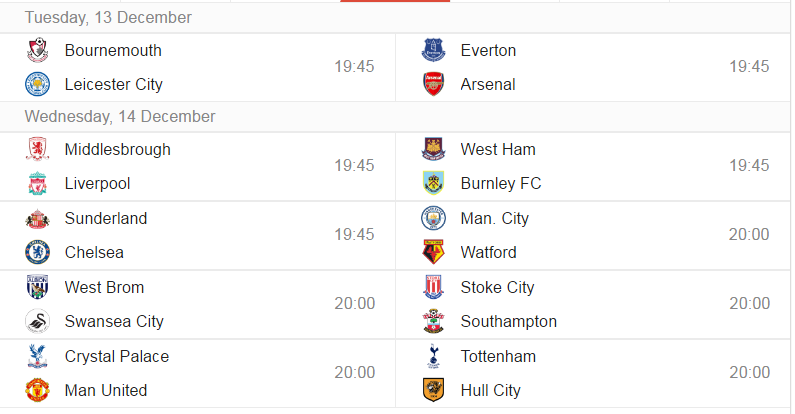Click the Bournemouth club crest

(x=38, y=50)
